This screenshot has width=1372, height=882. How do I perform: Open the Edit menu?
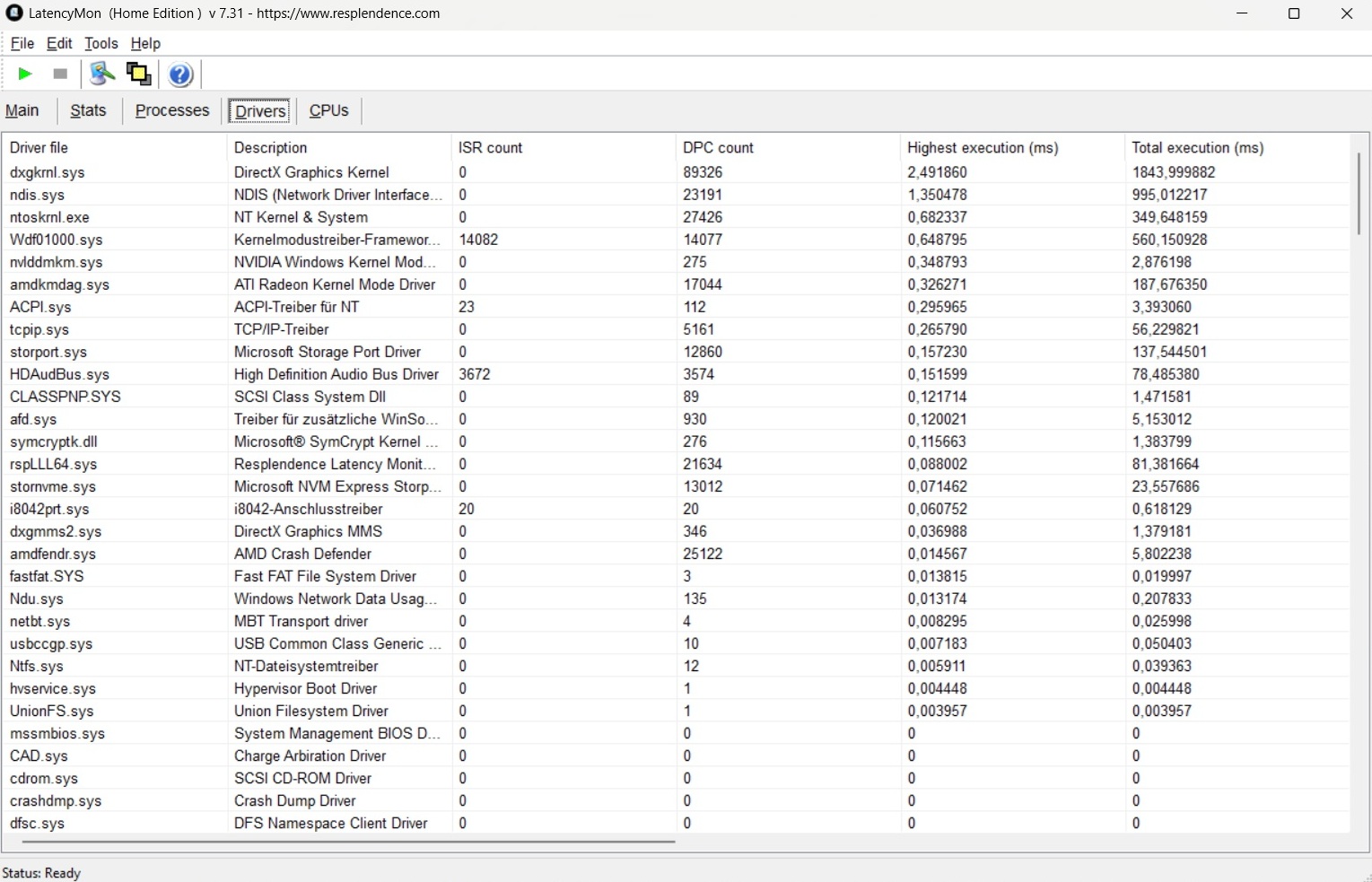click(59, 43)
